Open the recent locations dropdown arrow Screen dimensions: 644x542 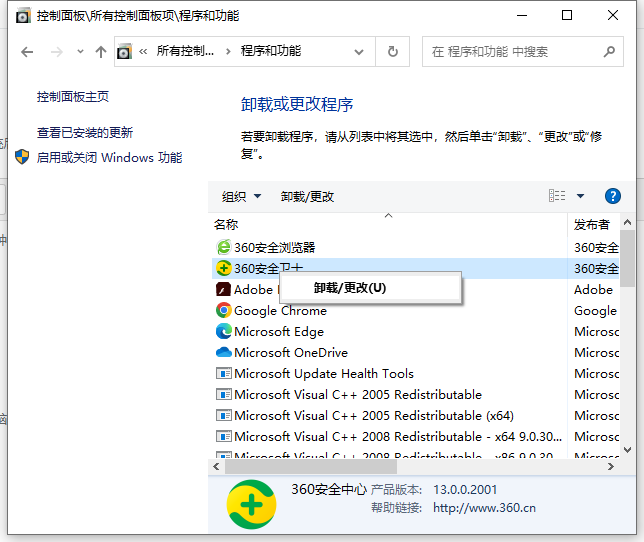80,52
